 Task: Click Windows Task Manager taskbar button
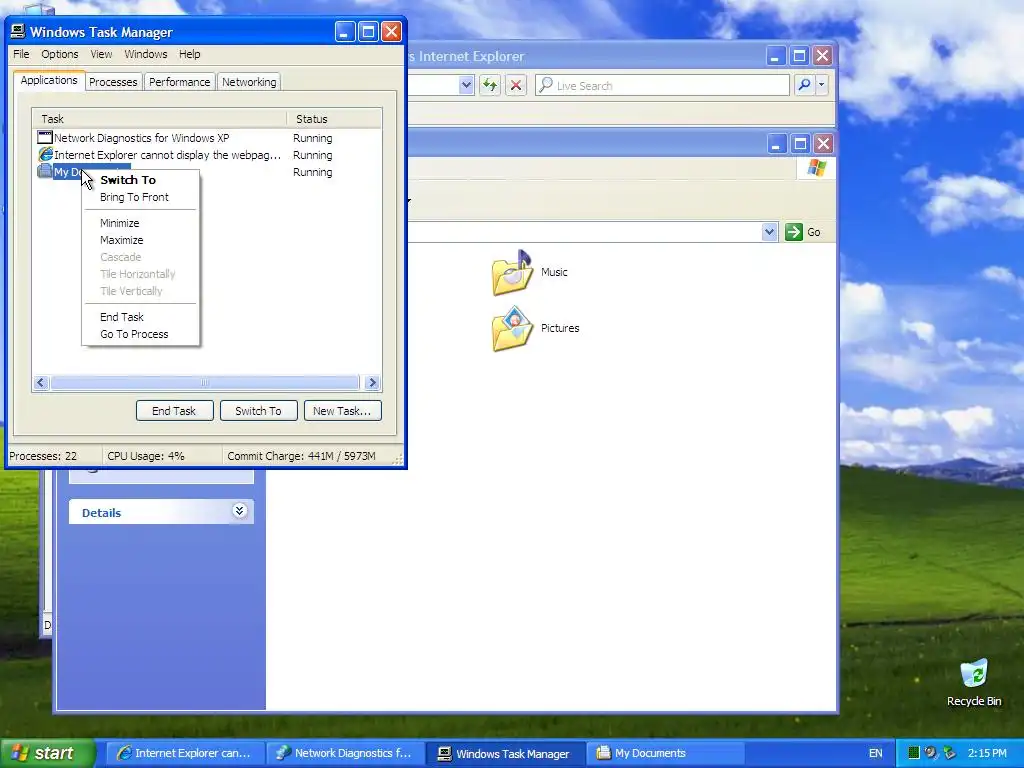pyautogui.click(x=505, y=753)
